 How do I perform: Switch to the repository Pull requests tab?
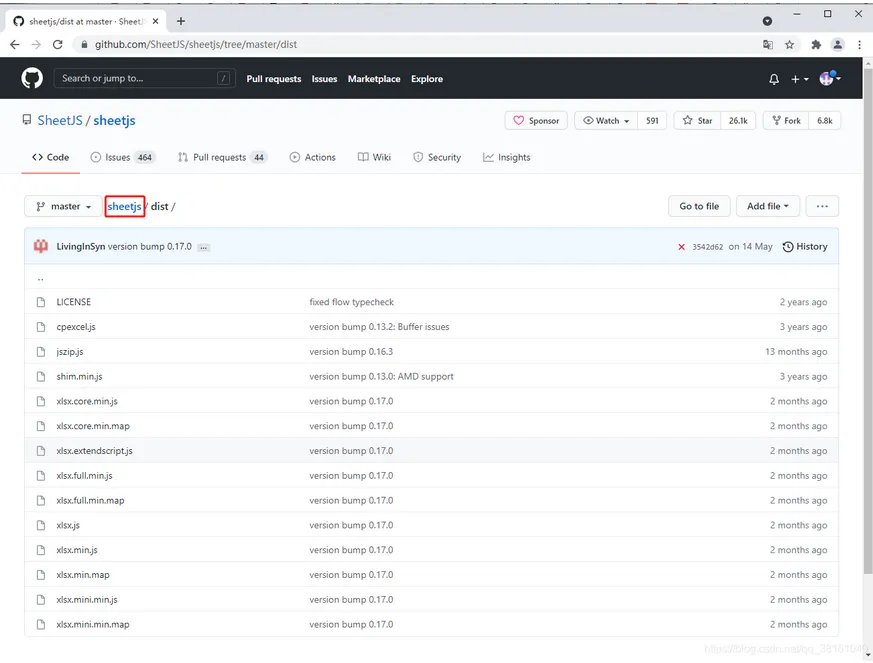click(x=222, y=158)
